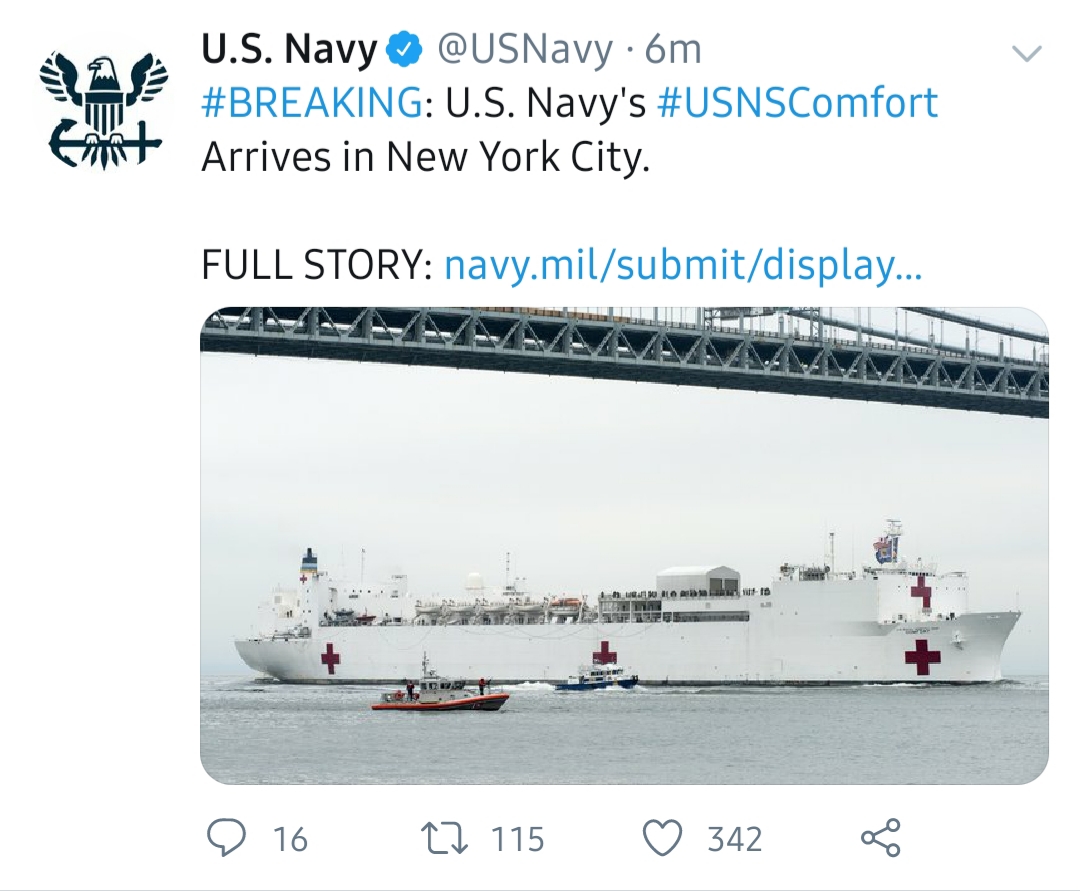Tap the share icon
The image size is (1080, 891).
tap(881, 838)
